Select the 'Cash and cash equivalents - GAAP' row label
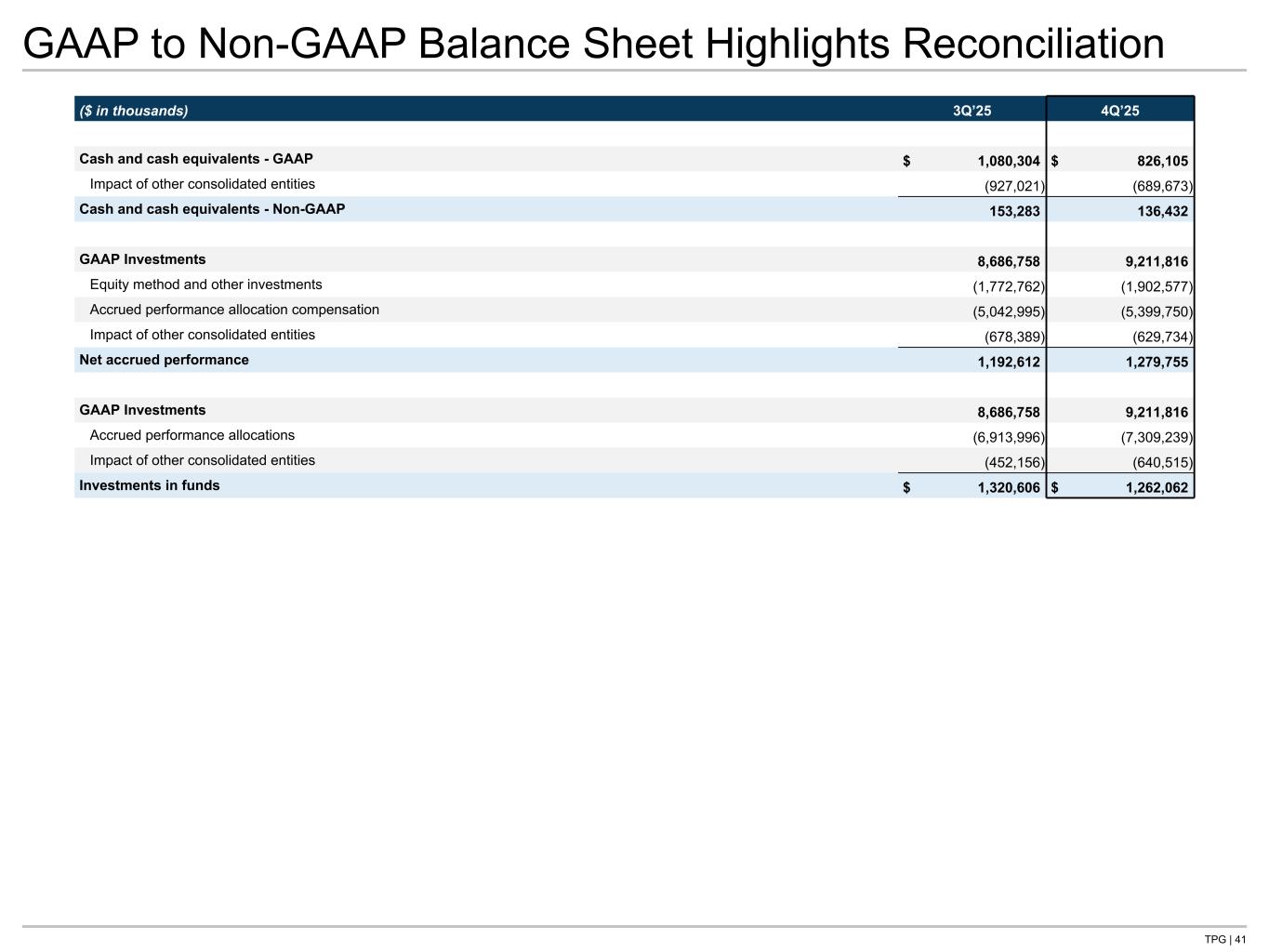The height and width of the screenshot is (952, 1269). (196, 159)
